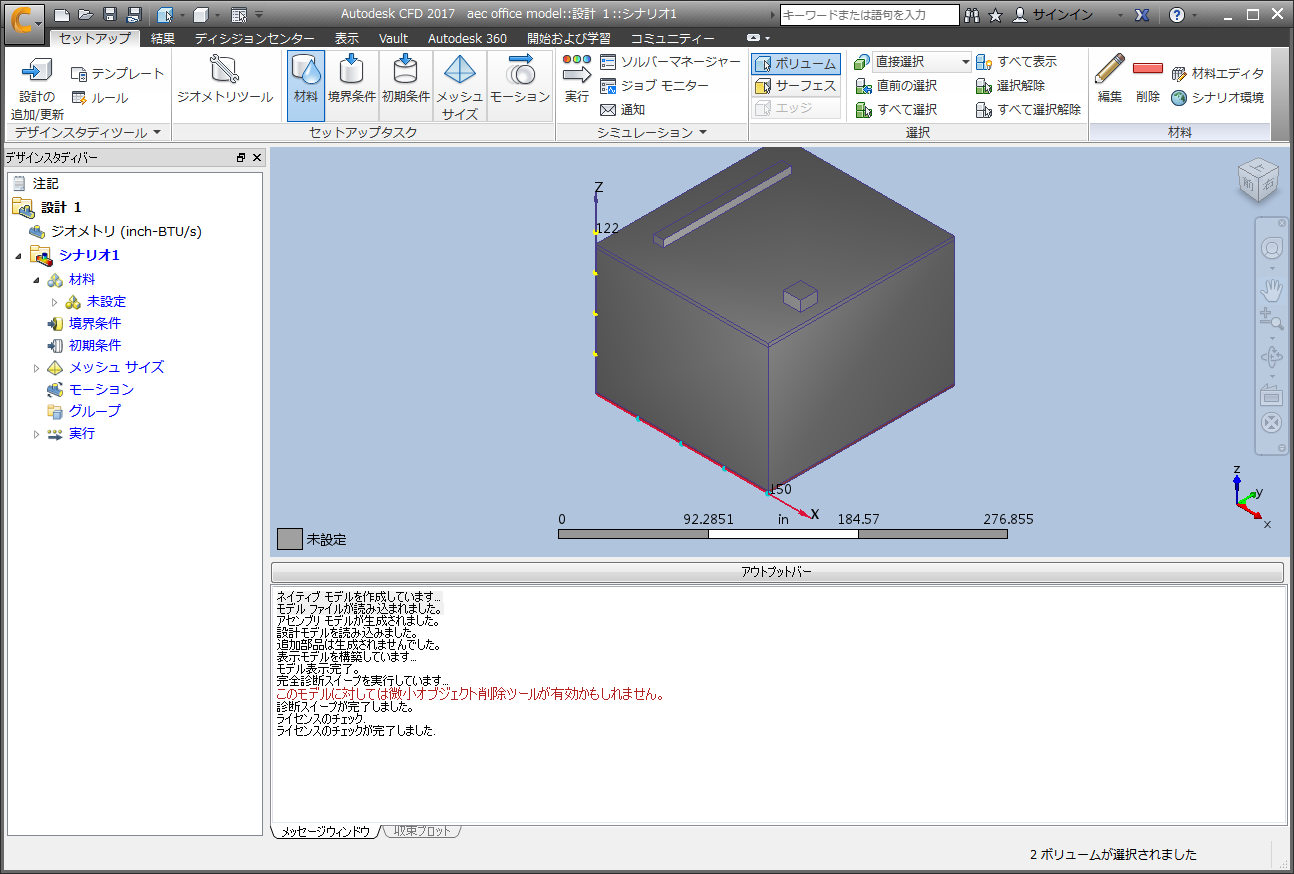Collapse the 材料 tree node
The height and width of the screenshot is (874, 1294).
(x=37, y=280)
